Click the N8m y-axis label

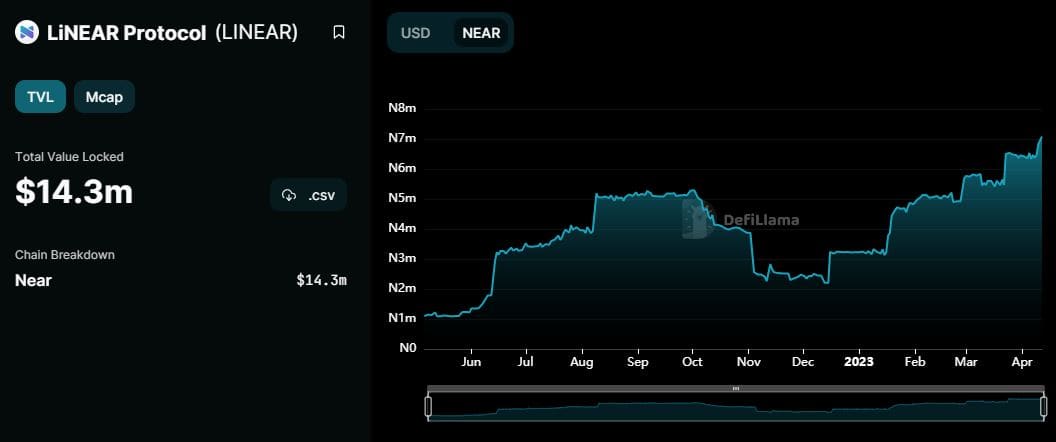(403, 109)
